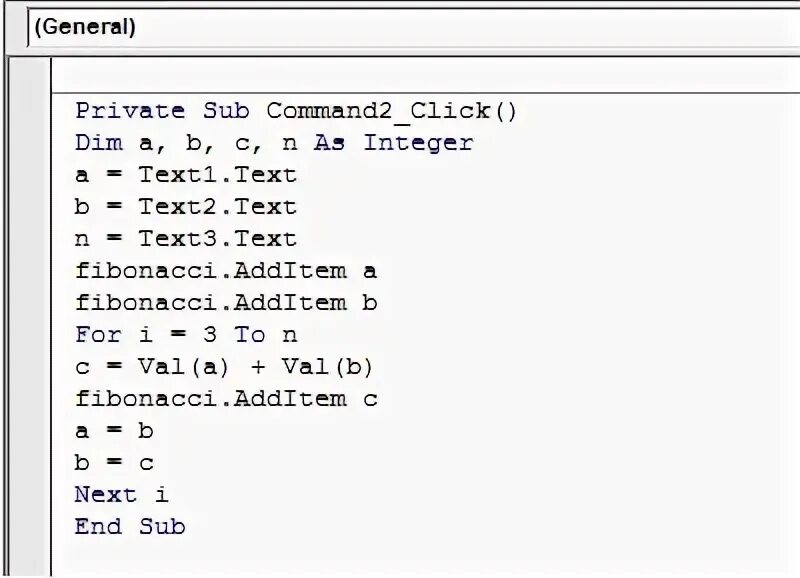Click the Next i statement
Image resolution: width=800 pixels, height=578 pixels.
(x=121, y=495)
